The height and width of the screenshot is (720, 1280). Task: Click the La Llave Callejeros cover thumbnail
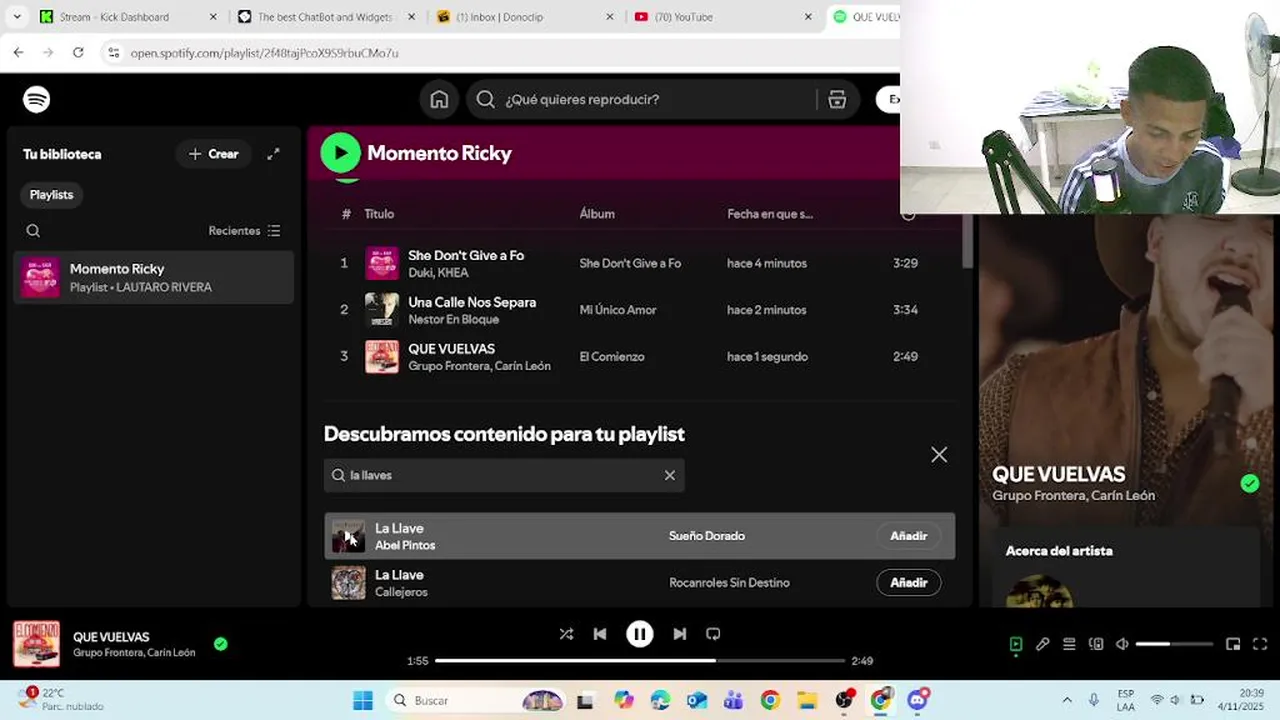(x=349, y=582)
